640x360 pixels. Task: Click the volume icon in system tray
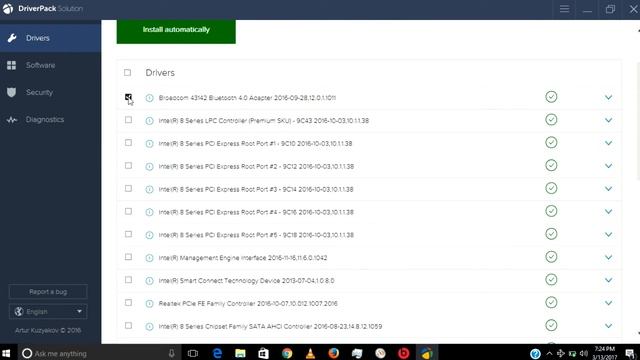pos(584,353)
